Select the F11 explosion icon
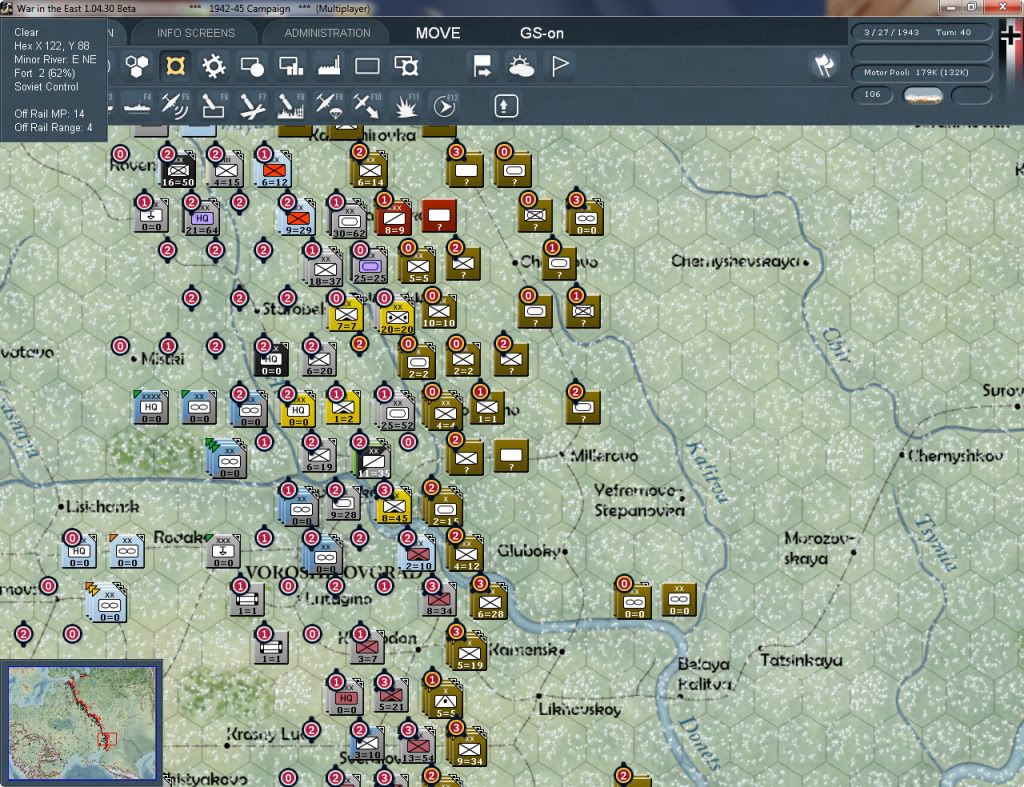This screenshot has height=787, width=1024. coord(406,106)
